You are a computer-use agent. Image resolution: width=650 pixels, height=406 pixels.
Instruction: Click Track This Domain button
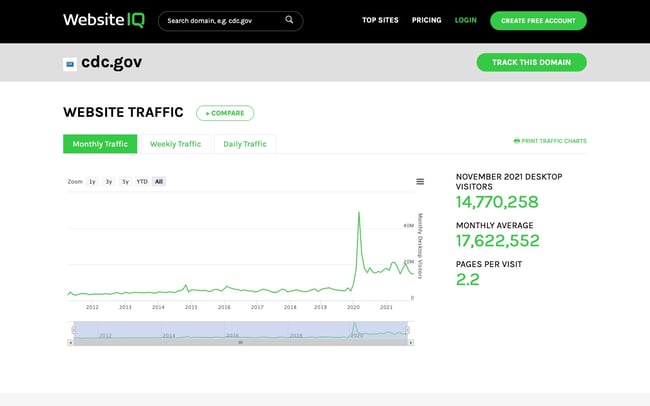[531, 62]
